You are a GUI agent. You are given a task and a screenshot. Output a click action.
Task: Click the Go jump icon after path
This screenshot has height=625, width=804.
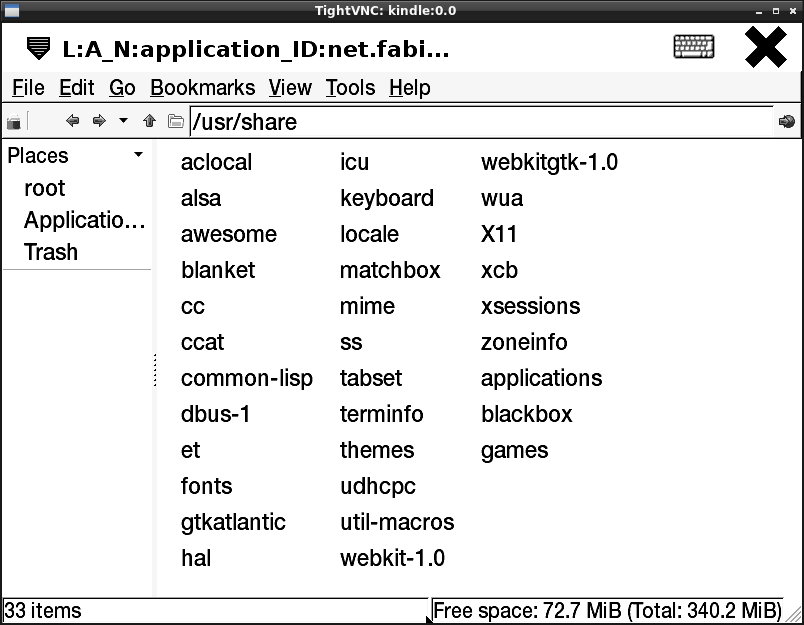click(787, 122)
